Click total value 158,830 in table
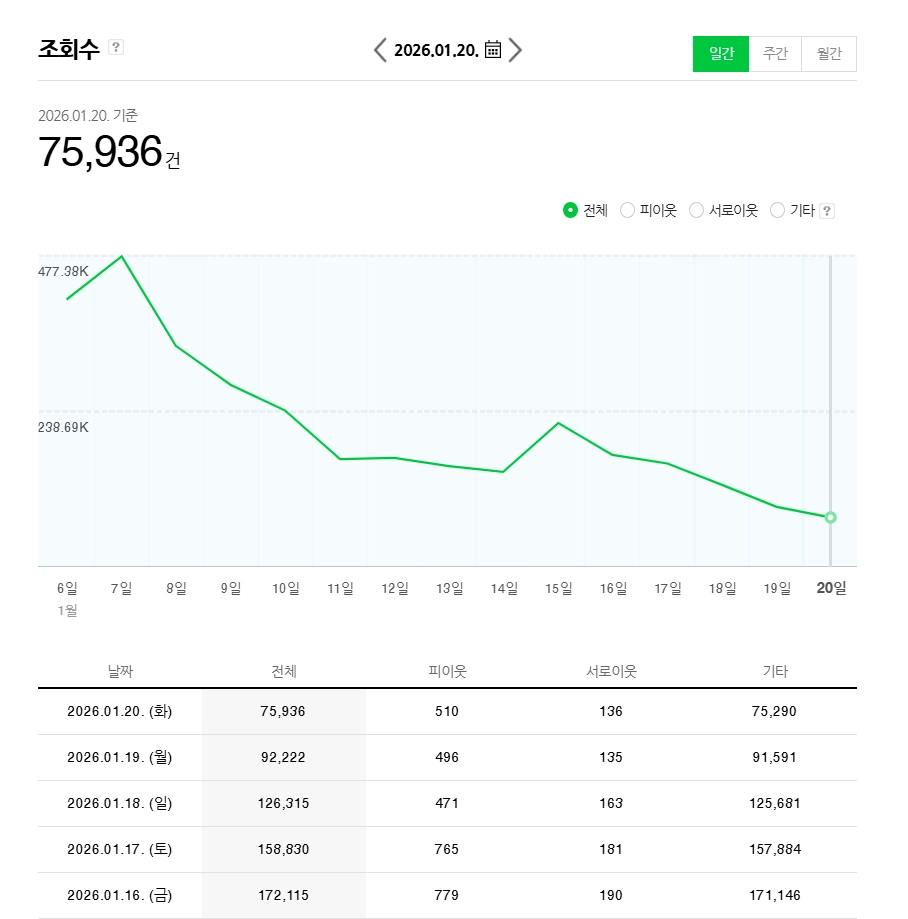This screenshot has height=919, width=908. point(283,849)
